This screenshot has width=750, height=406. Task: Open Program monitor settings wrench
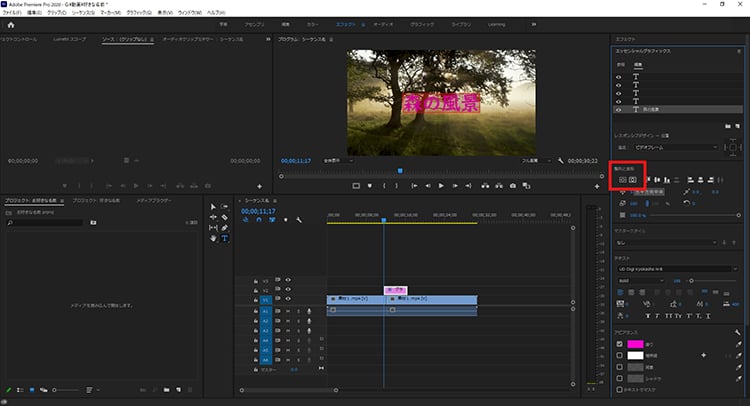click(561, 161)
